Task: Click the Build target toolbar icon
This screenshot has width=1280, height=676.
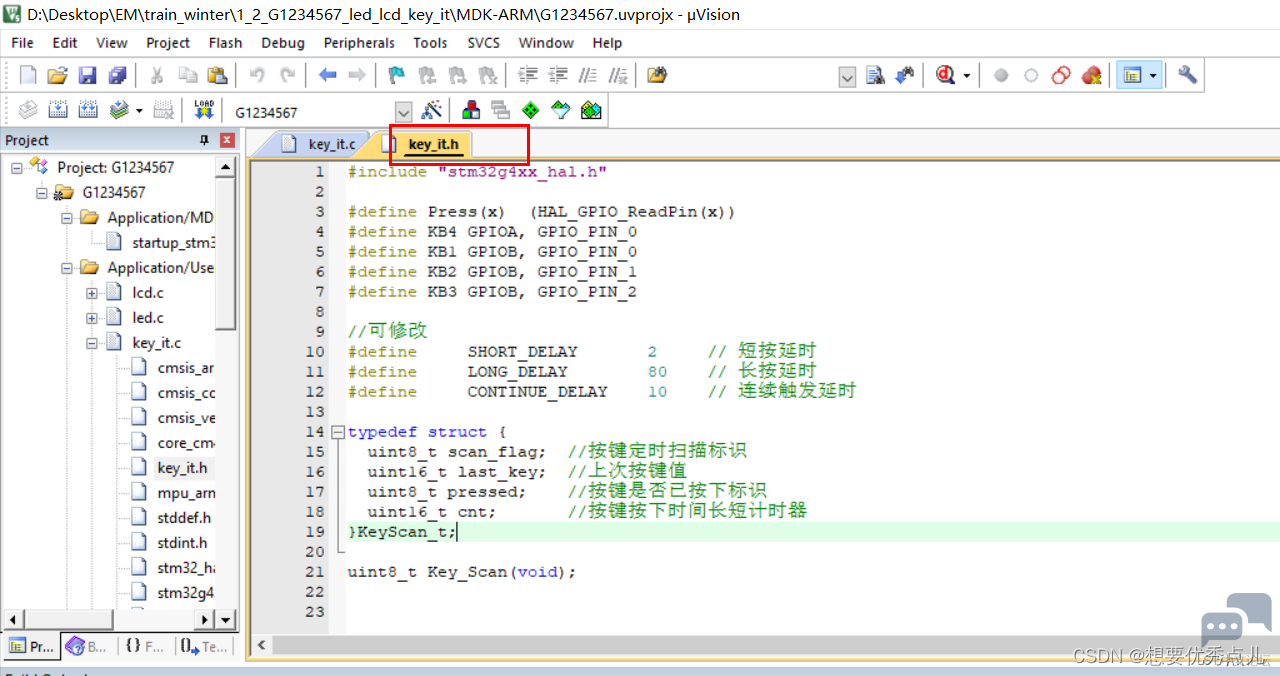Action: [x=59, y=110]
